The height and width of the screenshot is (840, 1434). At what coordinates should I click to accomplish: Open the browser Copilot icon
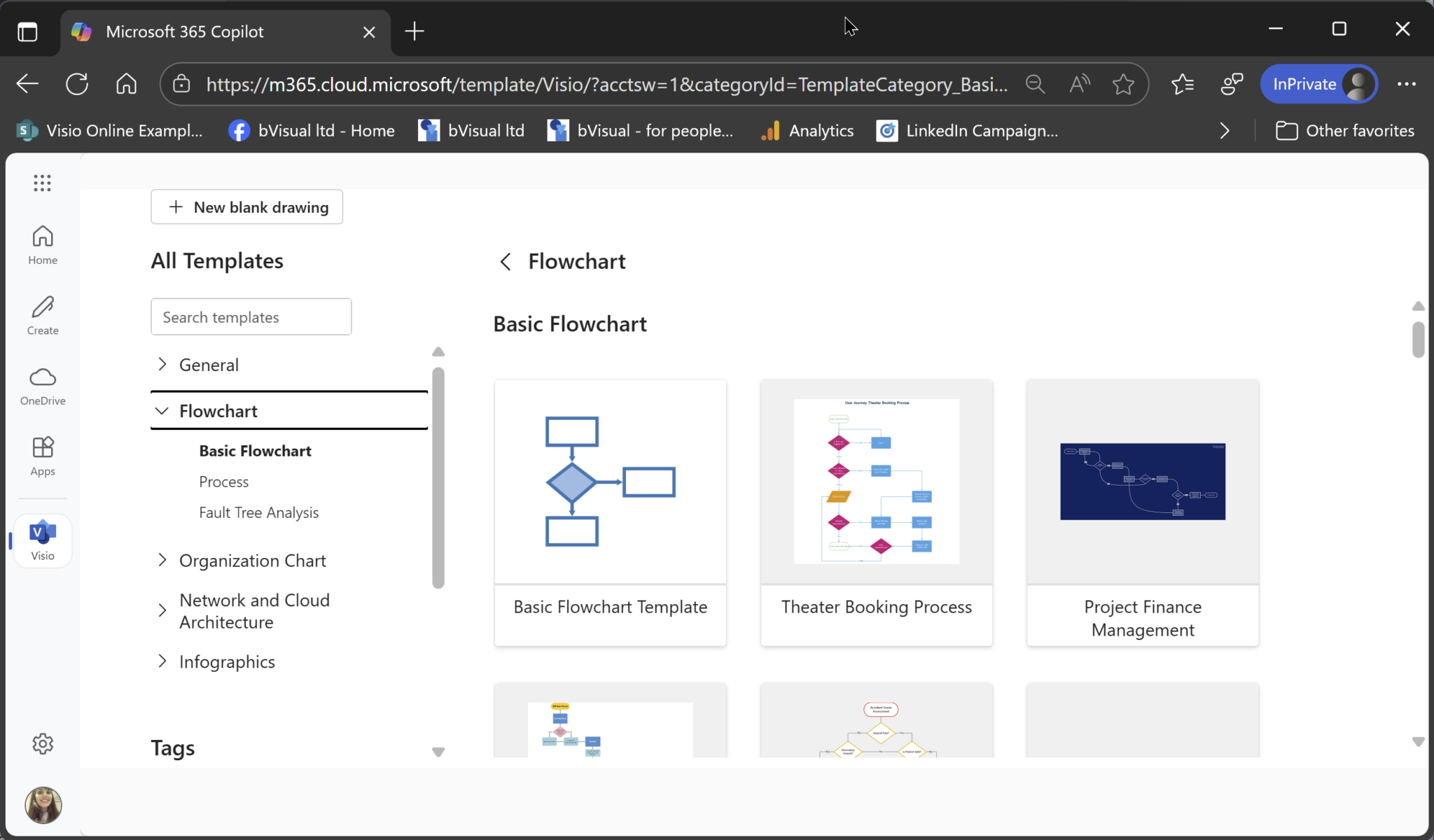(1232, 84)
